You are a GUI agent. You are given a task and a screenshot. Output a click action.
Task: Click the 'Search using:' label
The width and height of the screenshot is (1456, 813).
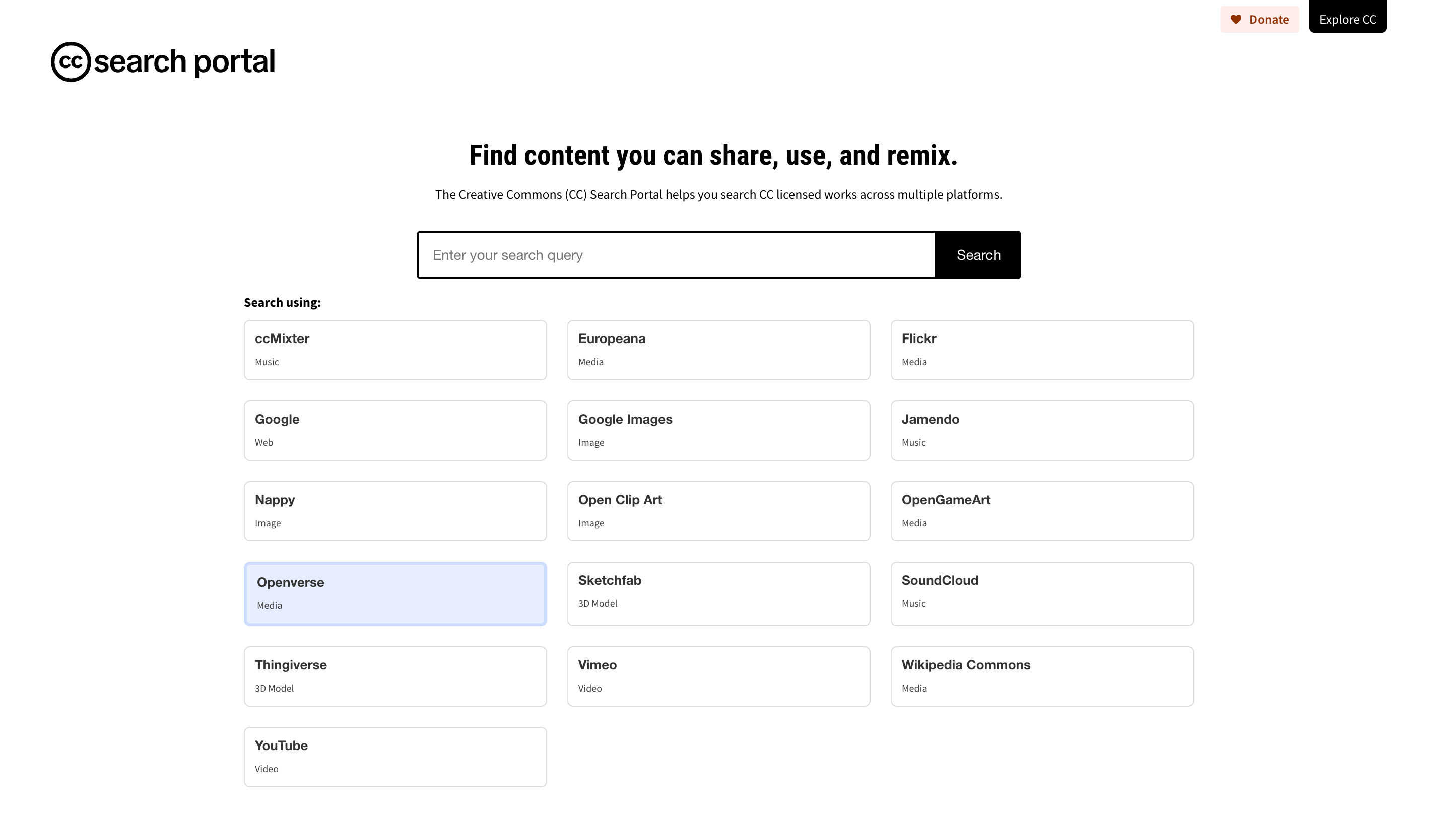[x=282, y=302]
